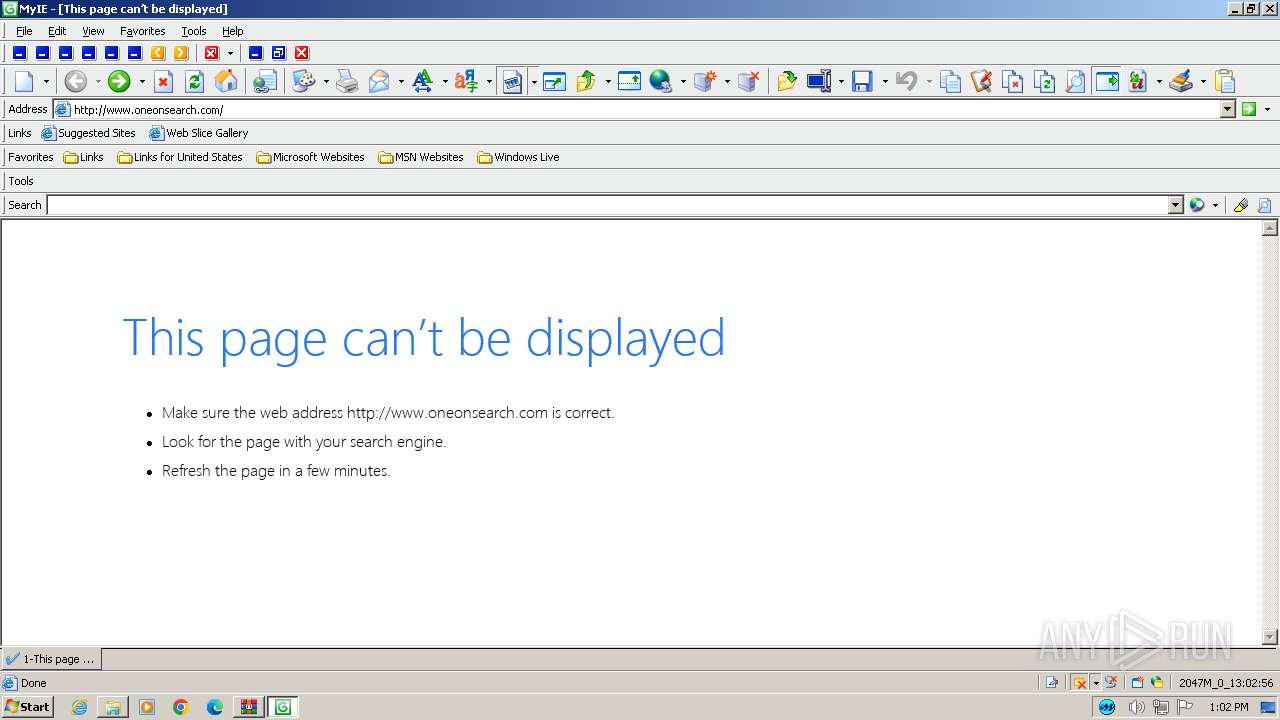
Task: Open the Microsoft Websites folder
Action: tap(311, 157)
